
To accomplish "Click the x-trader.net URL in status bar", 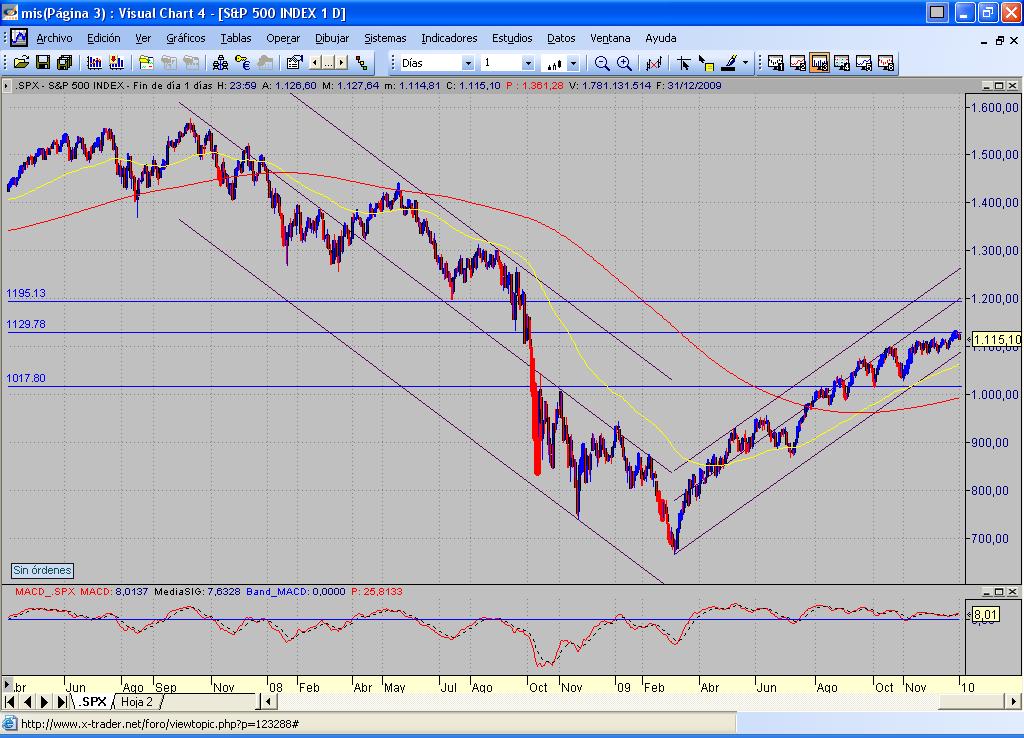I will coord(160,724).
